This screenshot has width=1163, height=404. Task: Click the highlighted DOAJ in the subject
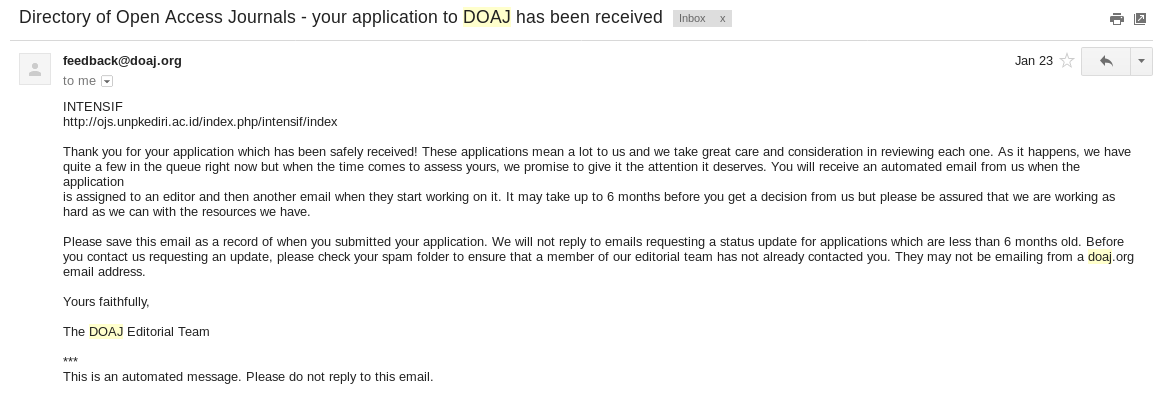point(487,18)
